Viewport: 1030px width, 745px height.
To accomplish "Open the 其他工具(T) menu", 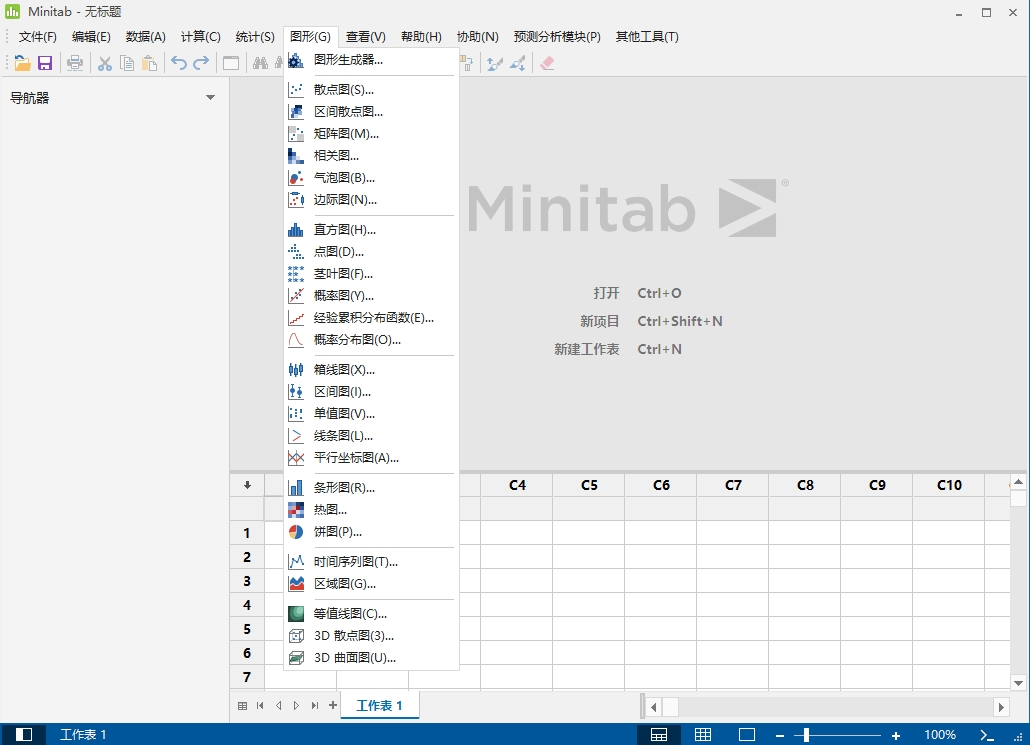I will coord(647,37).
